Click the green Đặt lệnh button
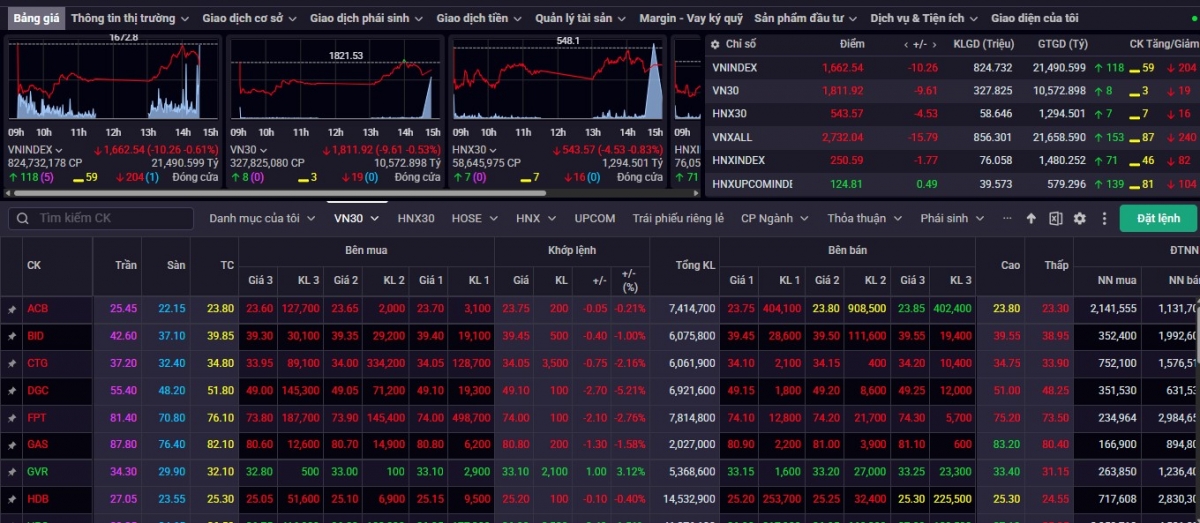This screenshot has width=1200, height=523. (x=1157, y=218)
